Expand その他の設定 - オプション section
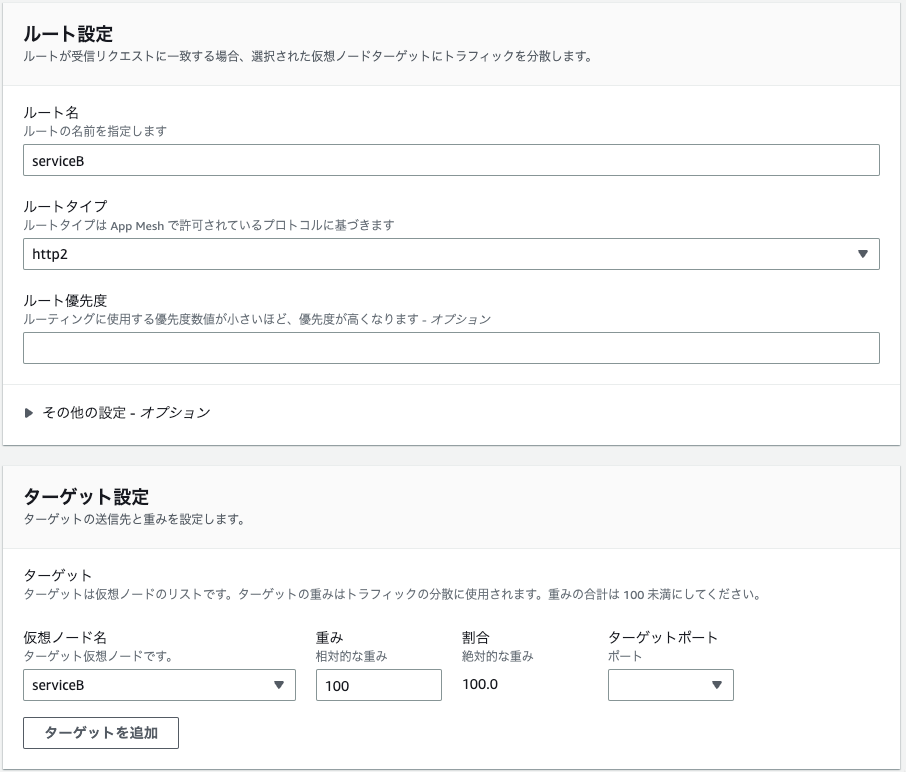 126,413
